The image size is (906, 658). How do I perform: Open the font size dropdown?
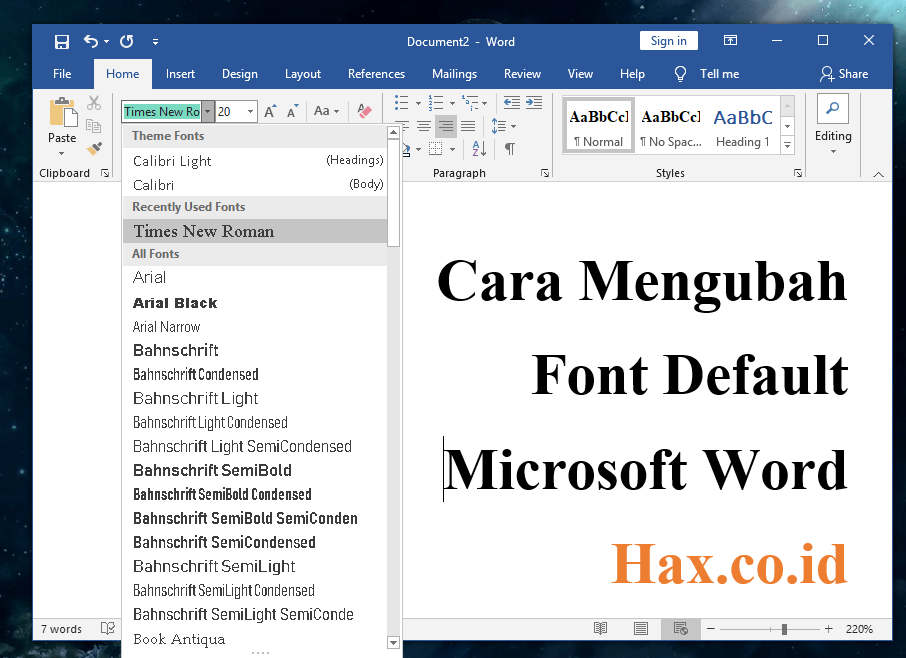pyautogui.click(x=252, y=111)
